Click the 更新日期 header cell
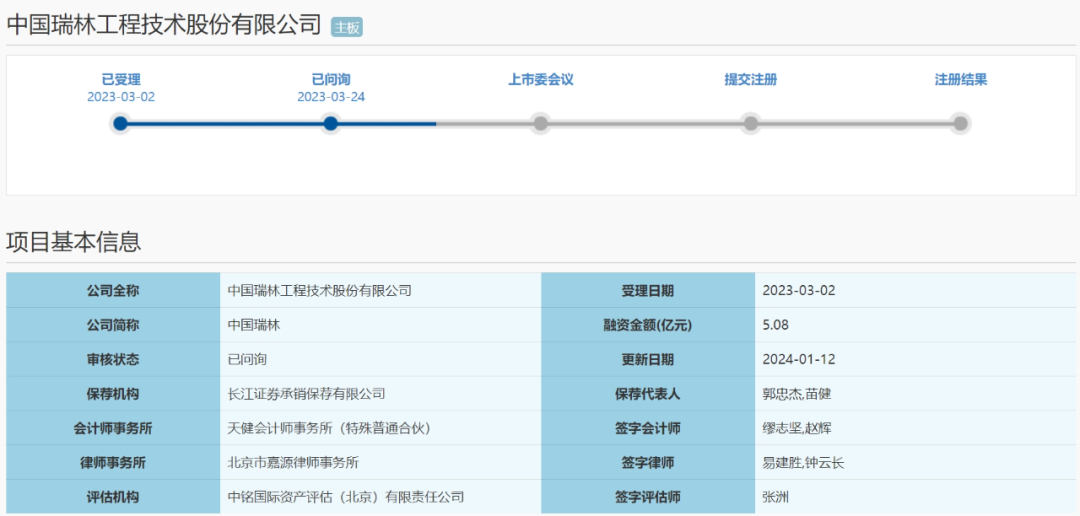1080x516 pixels. [647, 360]
